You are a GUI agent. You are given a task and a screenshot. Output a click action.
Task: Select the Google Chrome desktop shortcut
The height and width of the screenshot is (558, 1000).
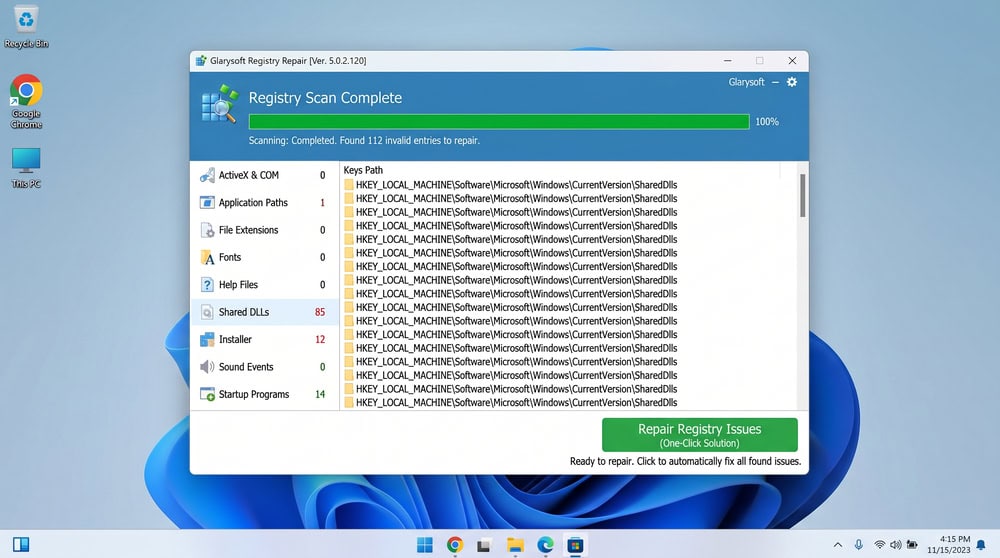tap(26, 101)
